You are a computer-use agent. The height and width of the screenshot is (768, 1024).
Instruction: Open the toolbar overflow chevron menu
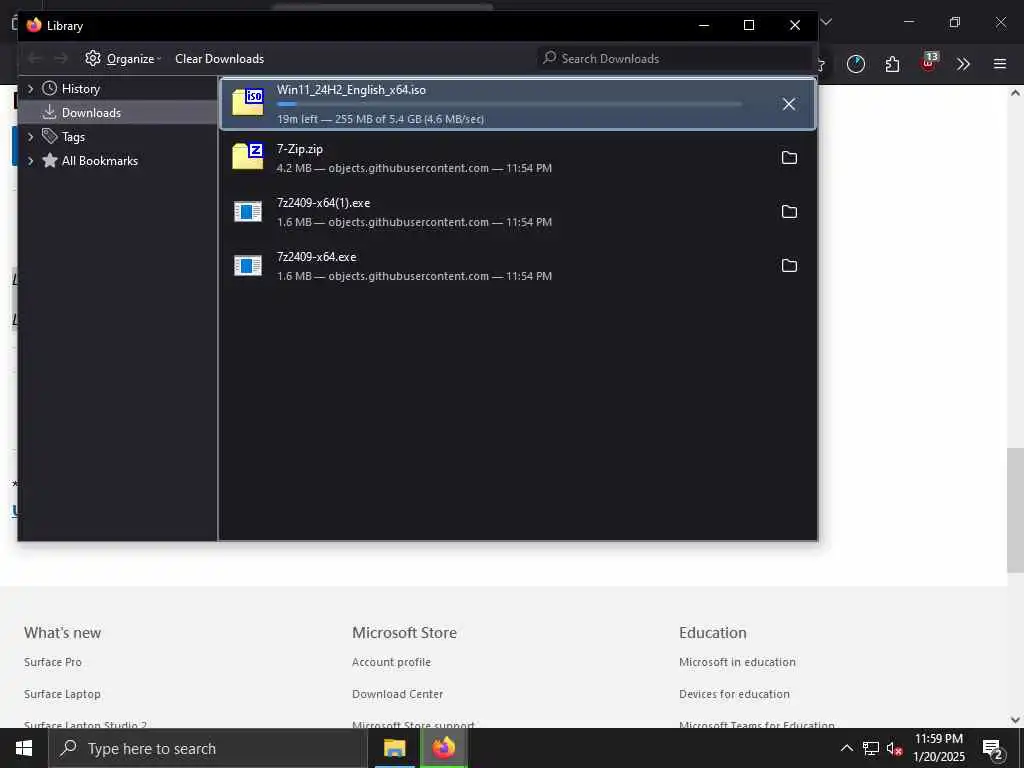point(963,64)
